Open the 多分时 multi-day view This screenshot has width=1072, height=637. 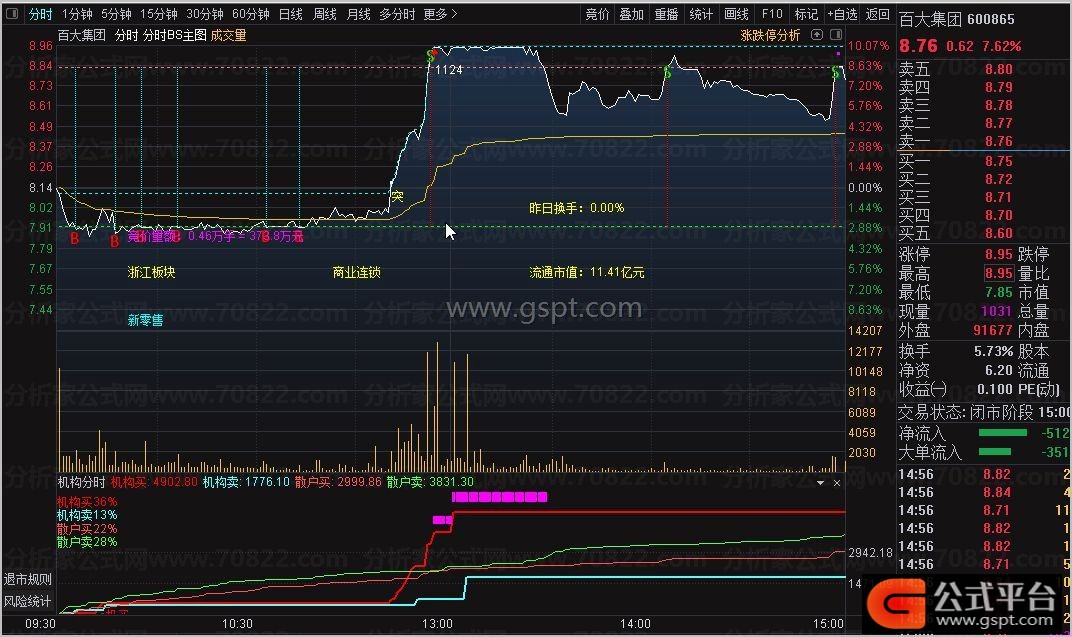(x=397, y=14)
